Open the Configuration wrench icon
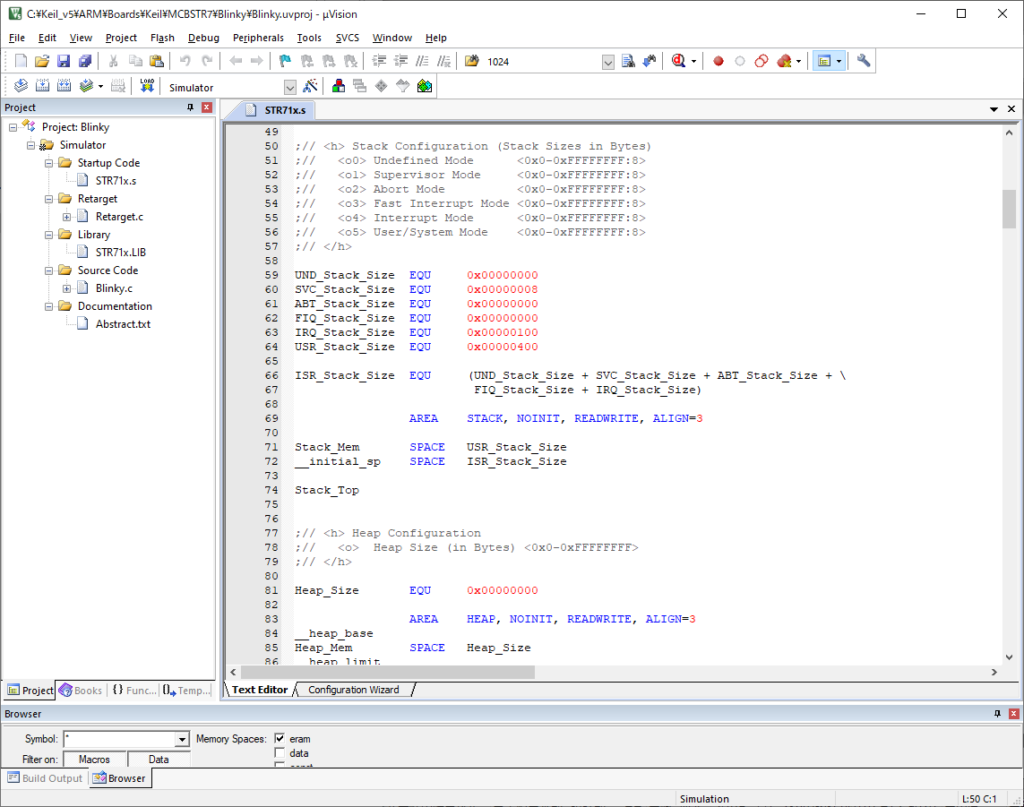Image resolution: width=1024 pixels, height=807 pixels. [x=864, y=61]
